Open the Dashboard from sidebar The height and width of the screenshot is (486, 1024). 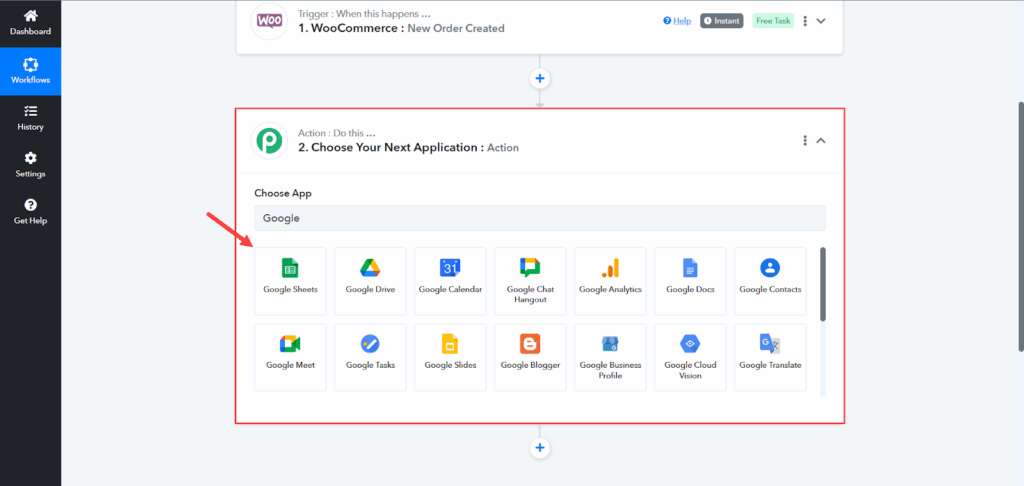pos(30,24)
